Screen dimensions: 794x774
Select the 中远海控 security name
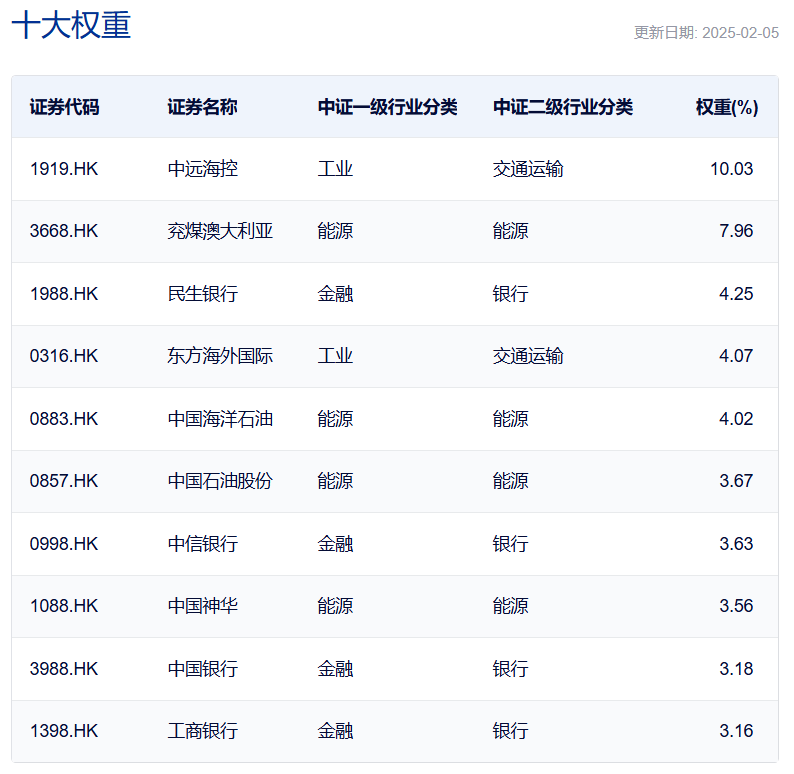pos(202,169)
